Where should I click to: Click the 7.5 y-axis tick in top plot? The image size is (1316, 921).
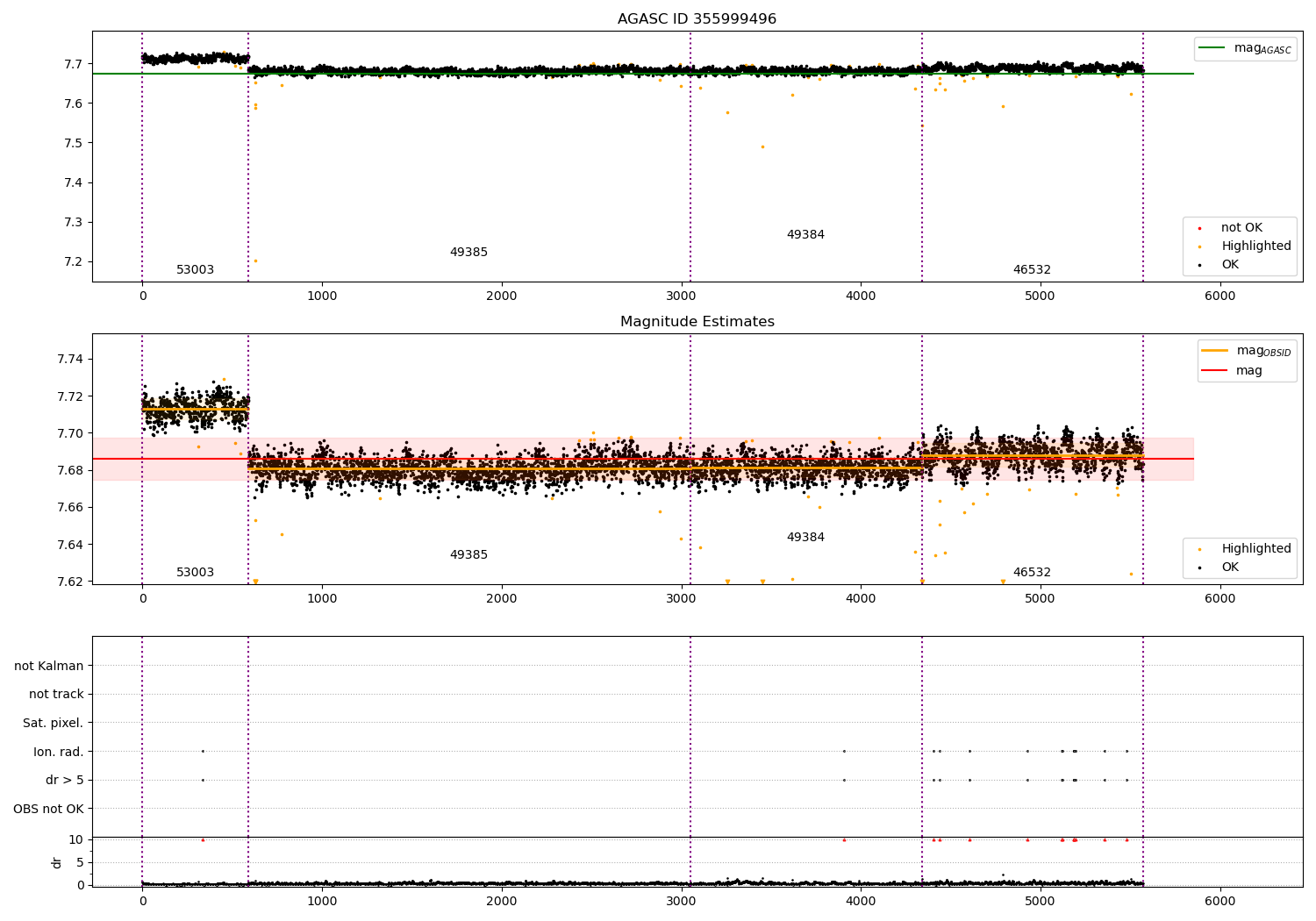point(72,144)
